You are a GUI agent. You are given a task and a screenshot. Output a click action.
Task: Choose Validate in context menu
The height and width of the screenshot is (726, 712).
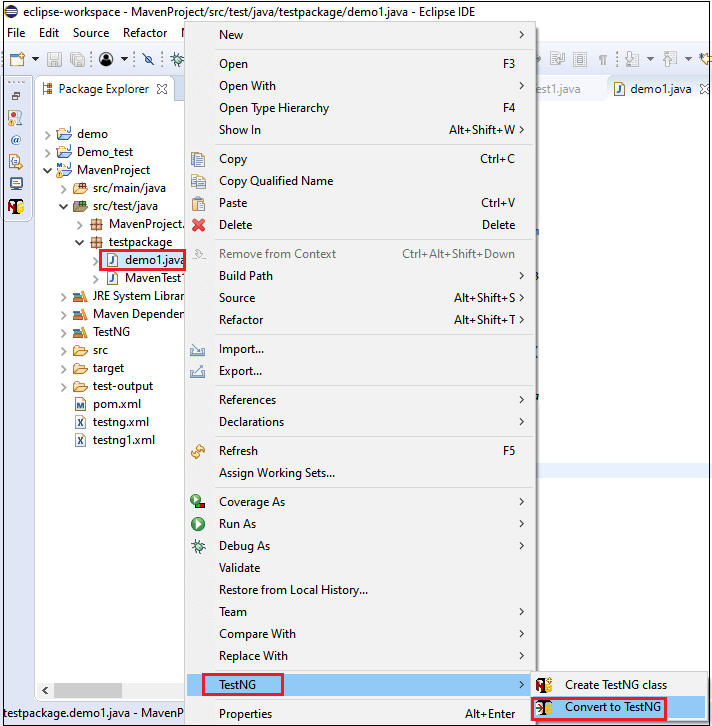click(359, 568)
